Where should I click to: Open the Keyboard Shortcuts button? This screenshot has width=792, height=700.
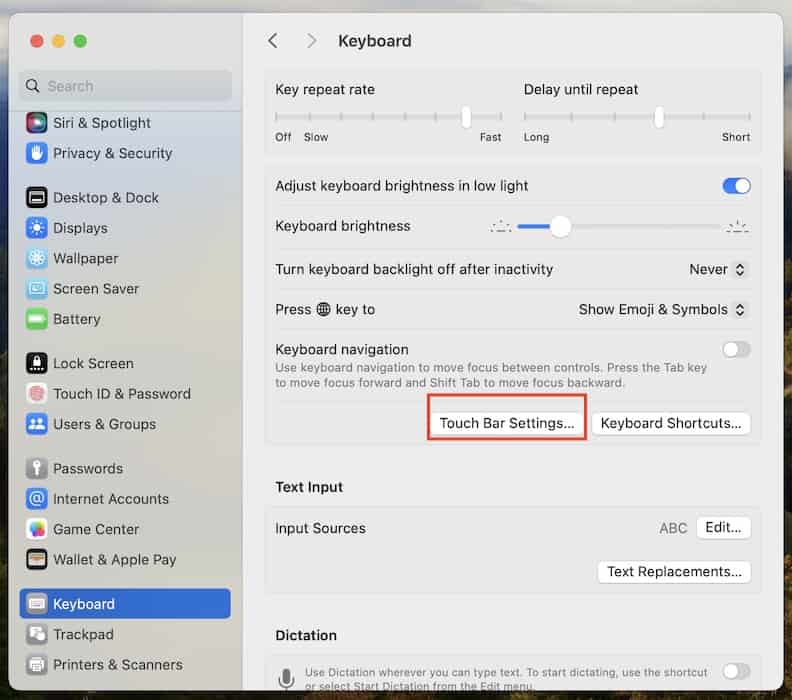670,423
